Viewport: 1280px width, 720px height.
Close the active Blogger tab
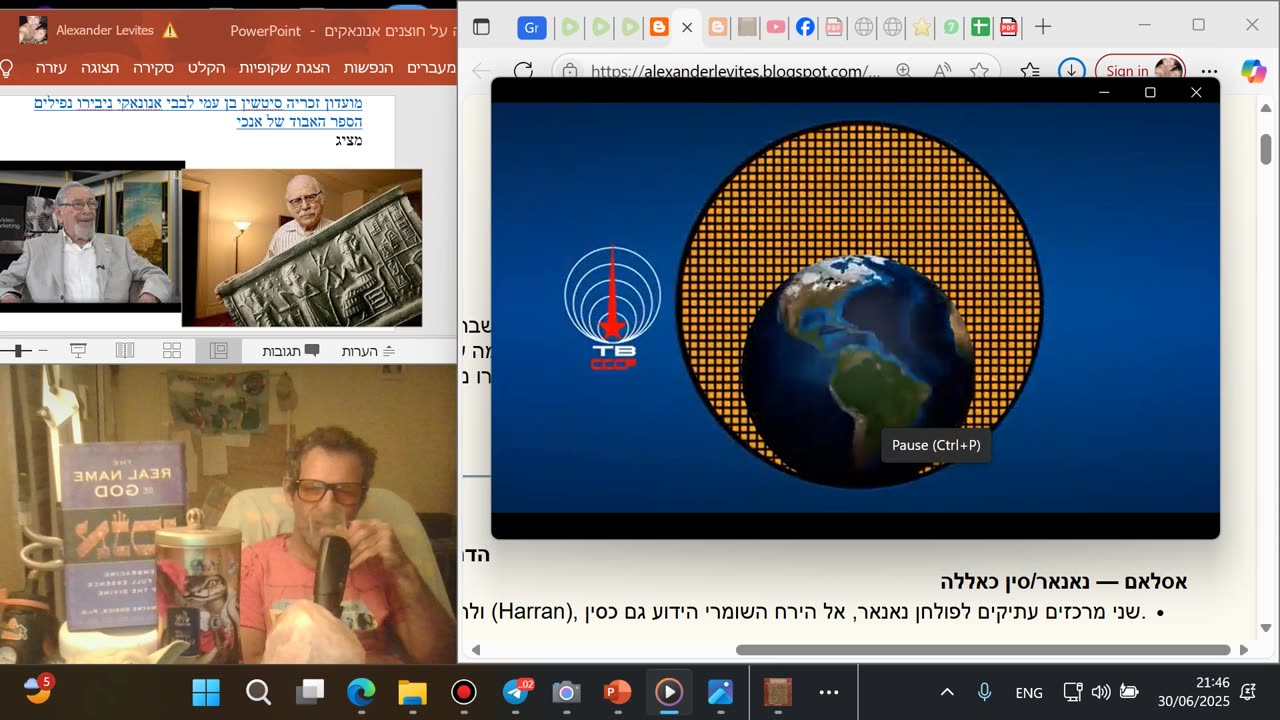pyautogui.click(x=687, y=27)
